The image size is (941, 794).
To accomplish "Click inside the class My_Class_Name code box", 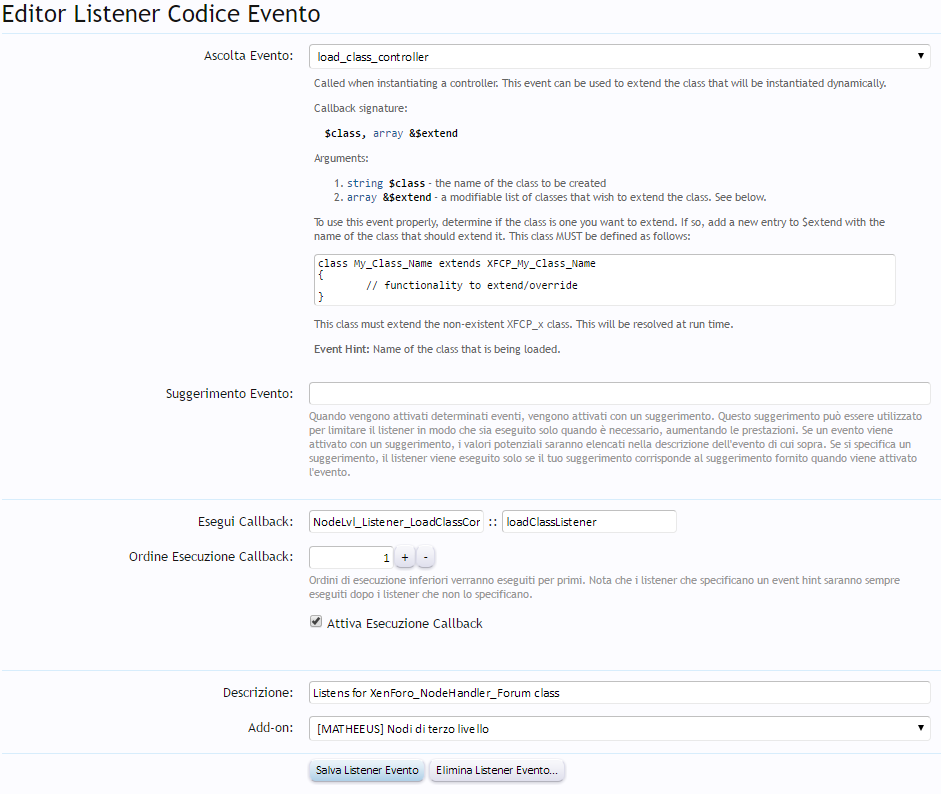I will tap(604, 279).
